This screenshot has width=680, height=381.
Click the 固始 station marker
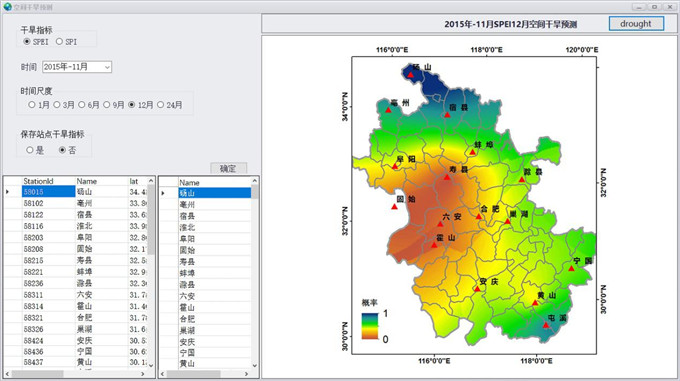394,206
